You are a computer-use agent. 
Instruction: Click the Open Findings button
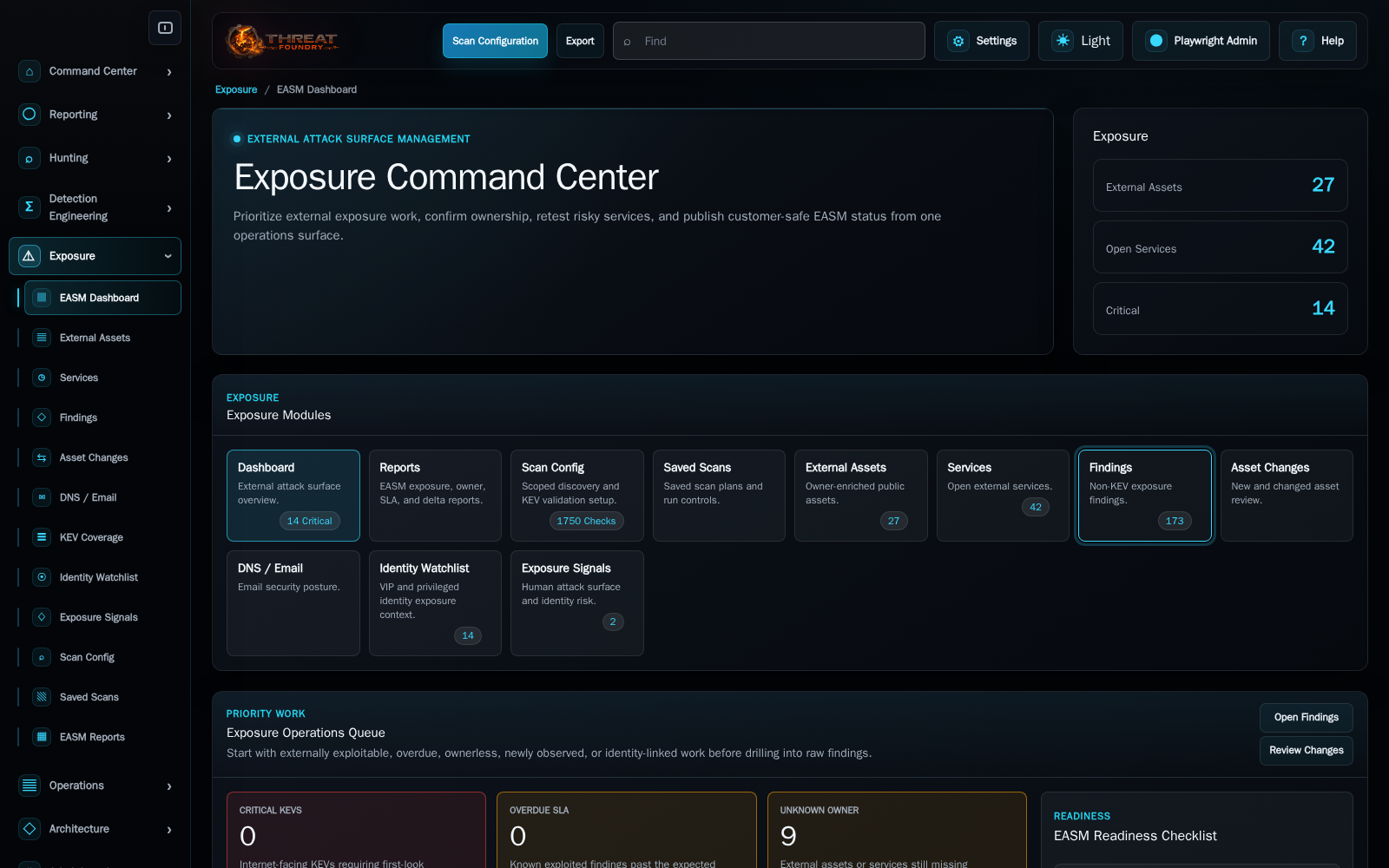tap(1307, 718)
